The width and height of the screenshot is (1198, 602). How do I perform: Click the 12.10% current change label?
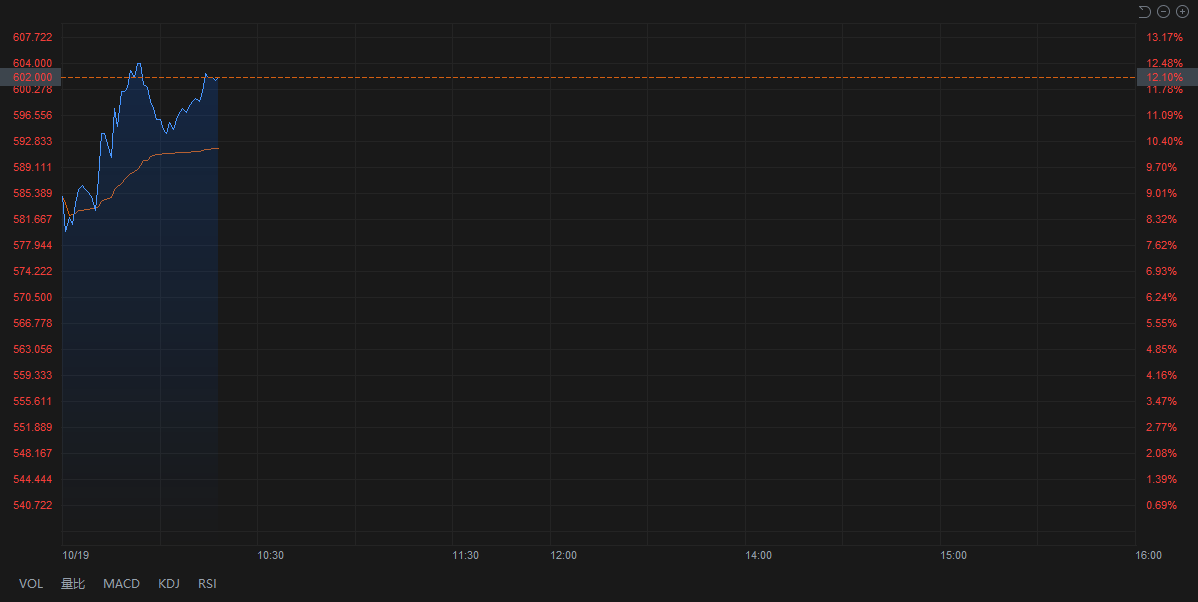pos(1167,77)
